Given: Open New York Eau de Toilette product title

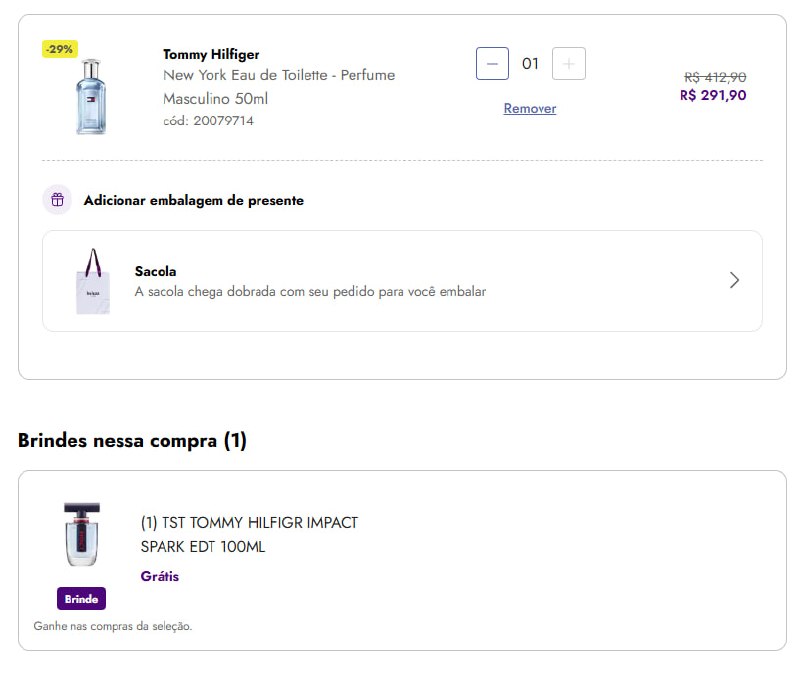Looking at the screenshot, I should click(x=279, y=87).
